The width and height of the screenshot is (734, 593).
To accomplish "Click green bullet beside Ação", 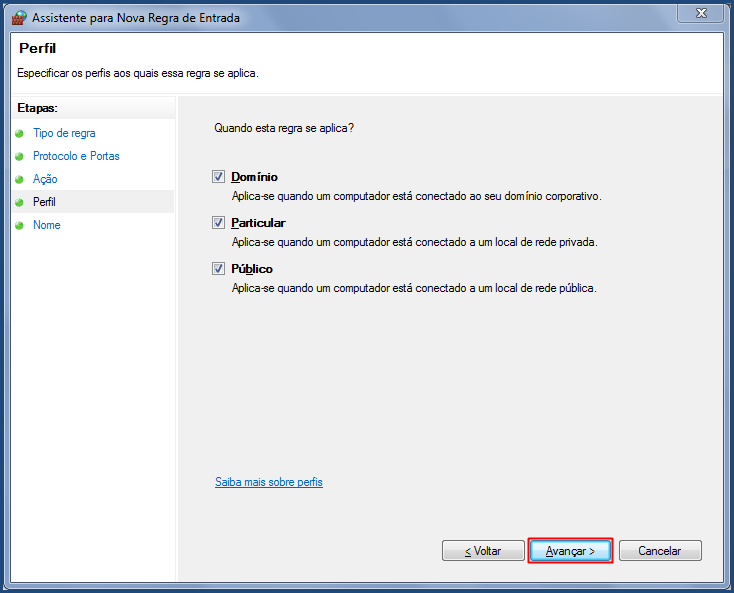I will point(19,179).
